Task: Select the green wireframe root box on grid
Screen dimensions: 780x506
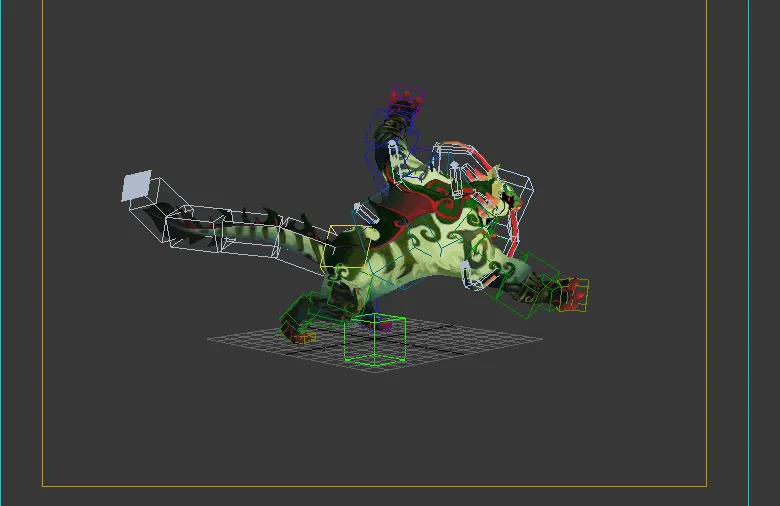Action: tap(375, 340)
